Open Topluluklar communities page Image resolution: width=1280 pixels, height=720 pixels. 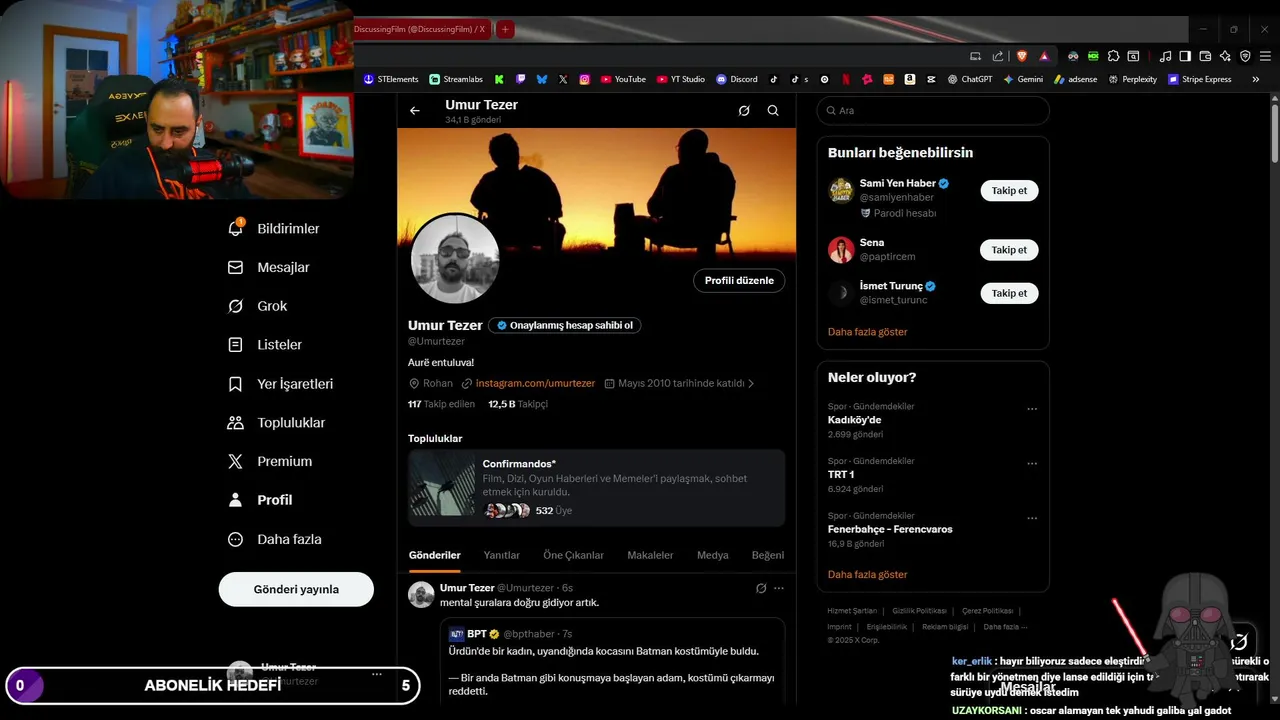pyautogui.click(x=277, y=423)
